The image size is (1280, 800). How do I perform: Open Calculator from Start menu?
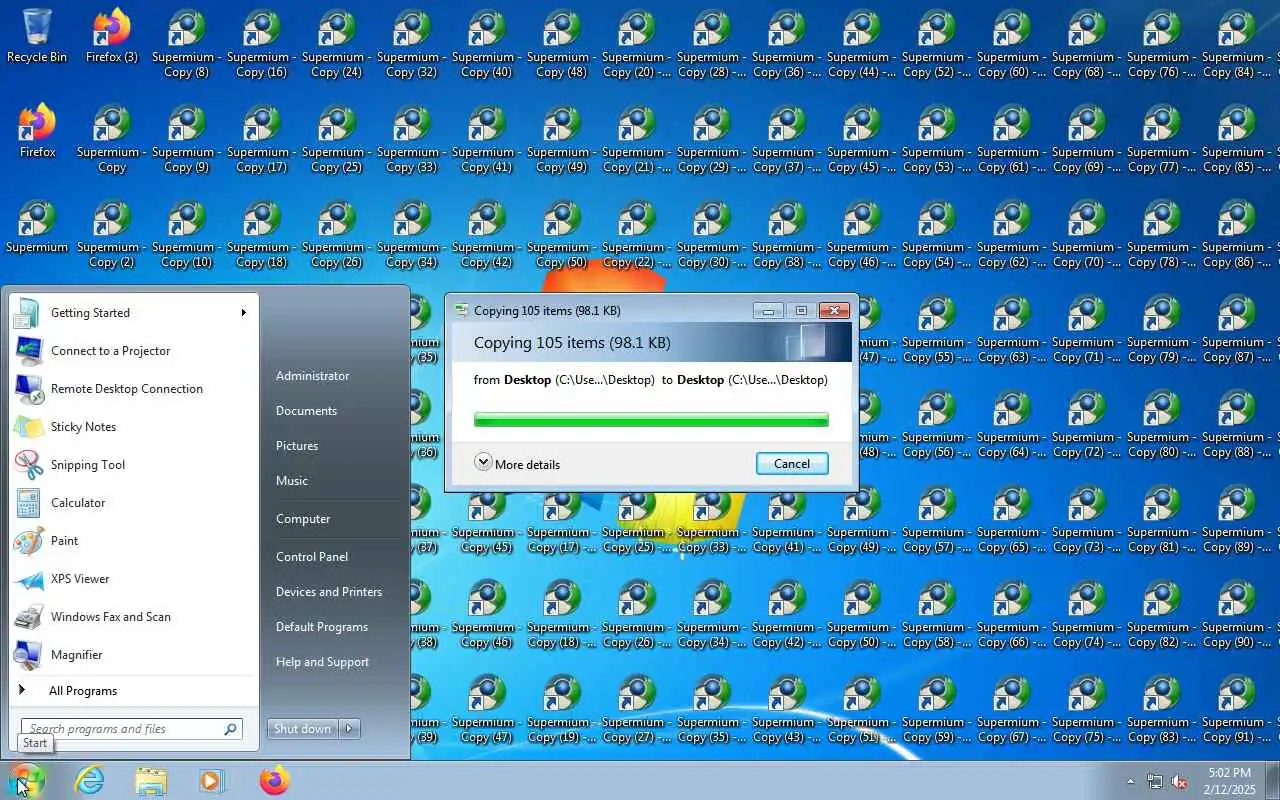pos(133,502)
